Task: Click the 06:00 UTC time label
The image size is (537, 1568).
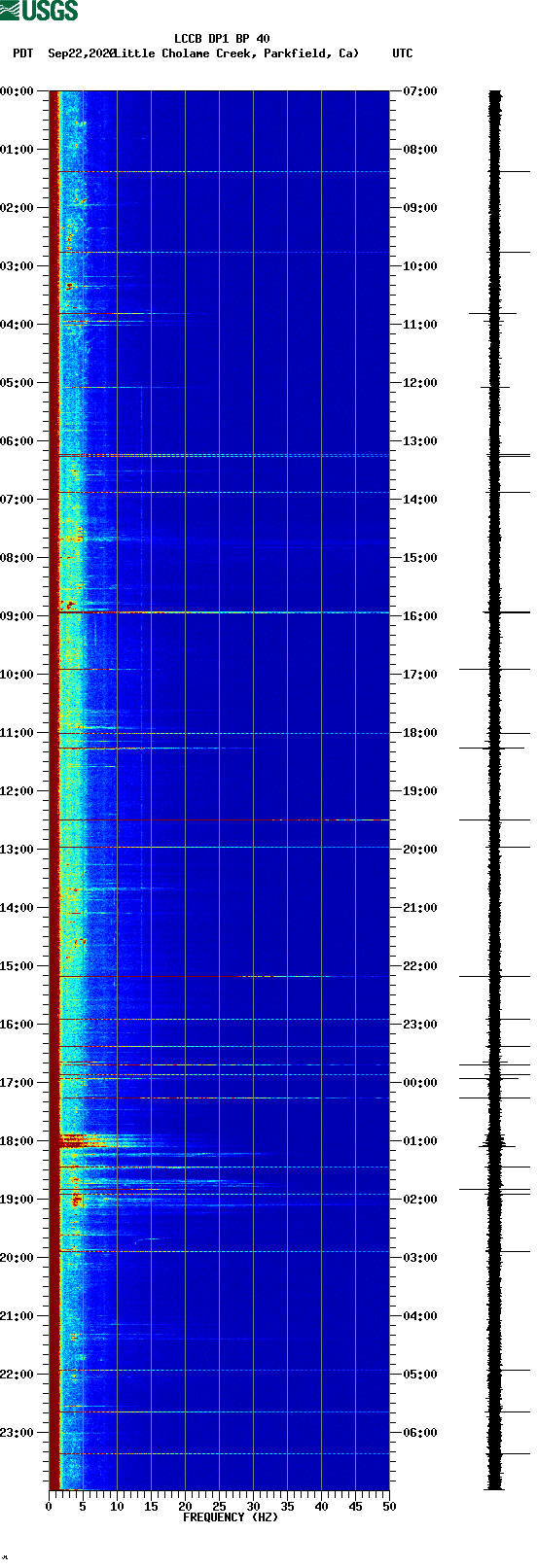Action: pos(420,1433)
